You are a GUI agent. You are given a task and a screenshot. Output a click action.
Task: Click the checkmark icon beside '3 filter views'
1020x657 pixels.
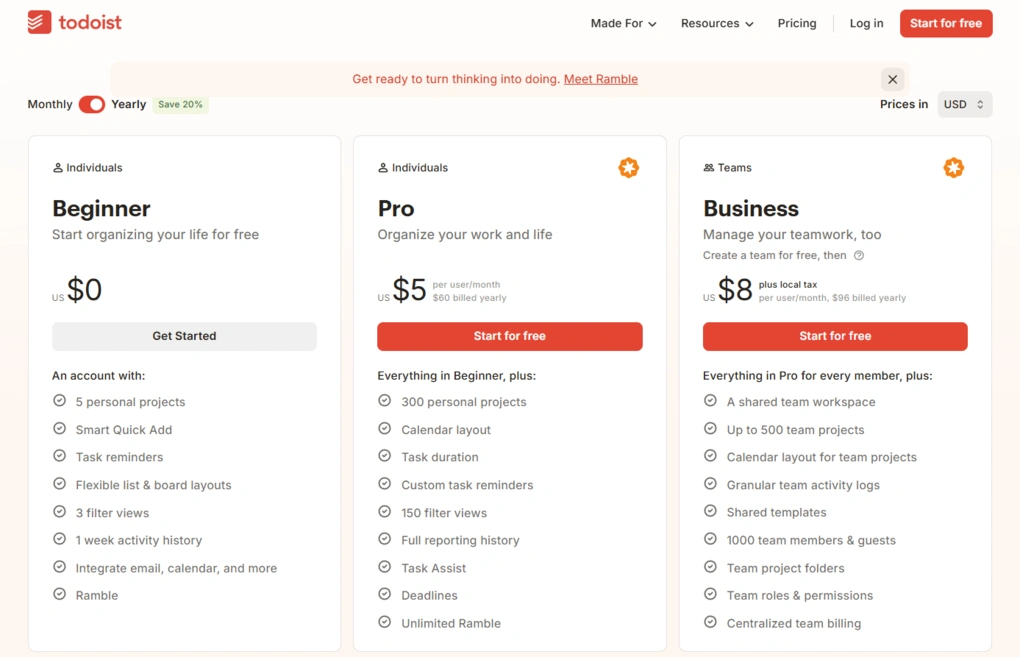(59, 511)
